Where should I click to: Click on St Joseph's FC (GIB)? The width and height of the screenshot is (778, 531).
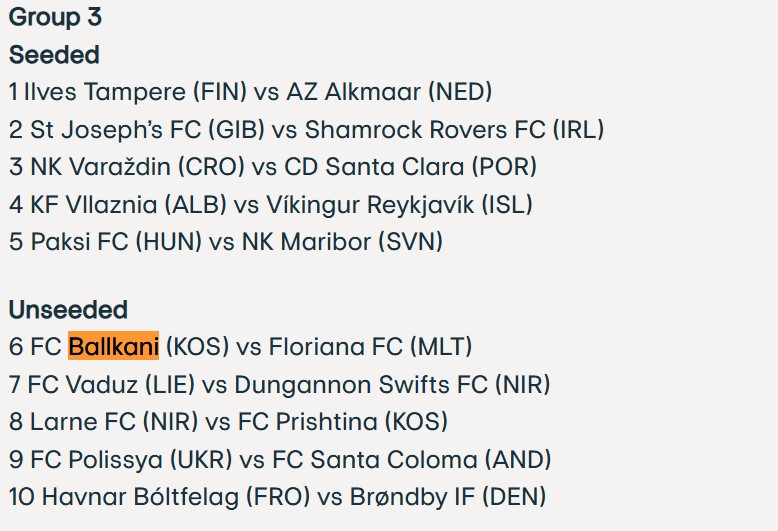click(147, 130)
